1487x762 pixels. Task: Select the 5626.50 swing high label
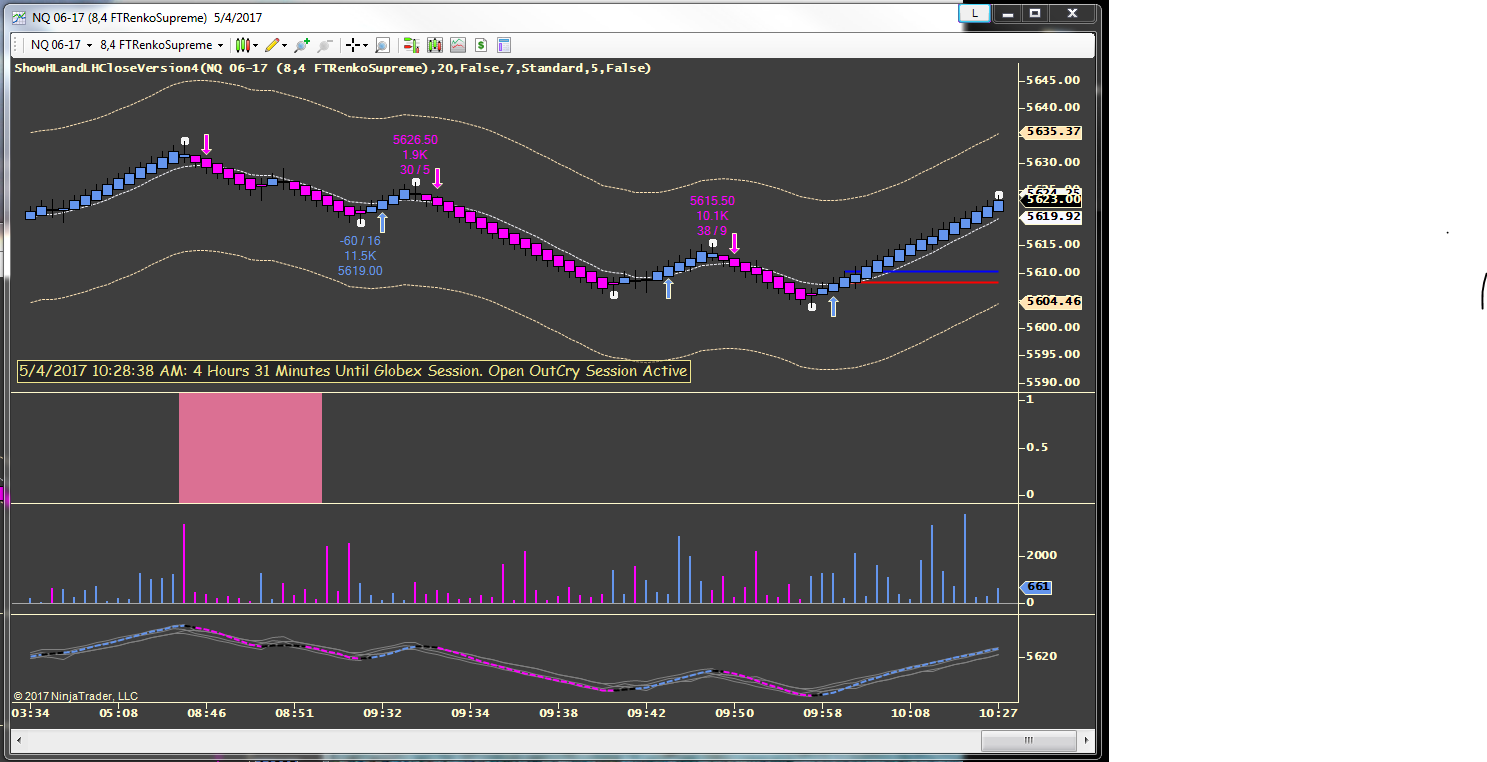[415, 140]
